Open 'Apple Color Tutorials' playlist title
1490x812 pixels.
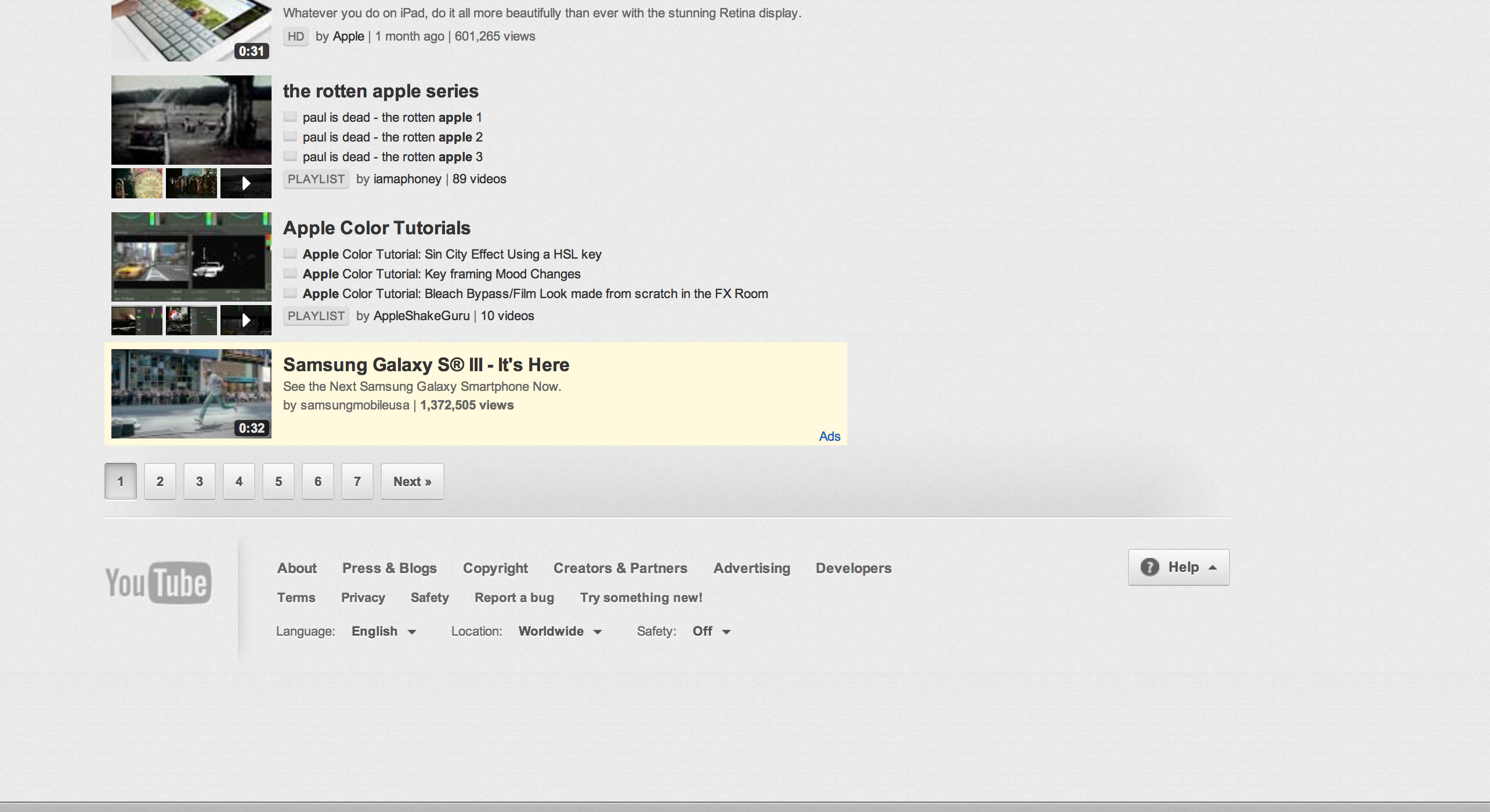pyautogui.click(x=377, y=228)
